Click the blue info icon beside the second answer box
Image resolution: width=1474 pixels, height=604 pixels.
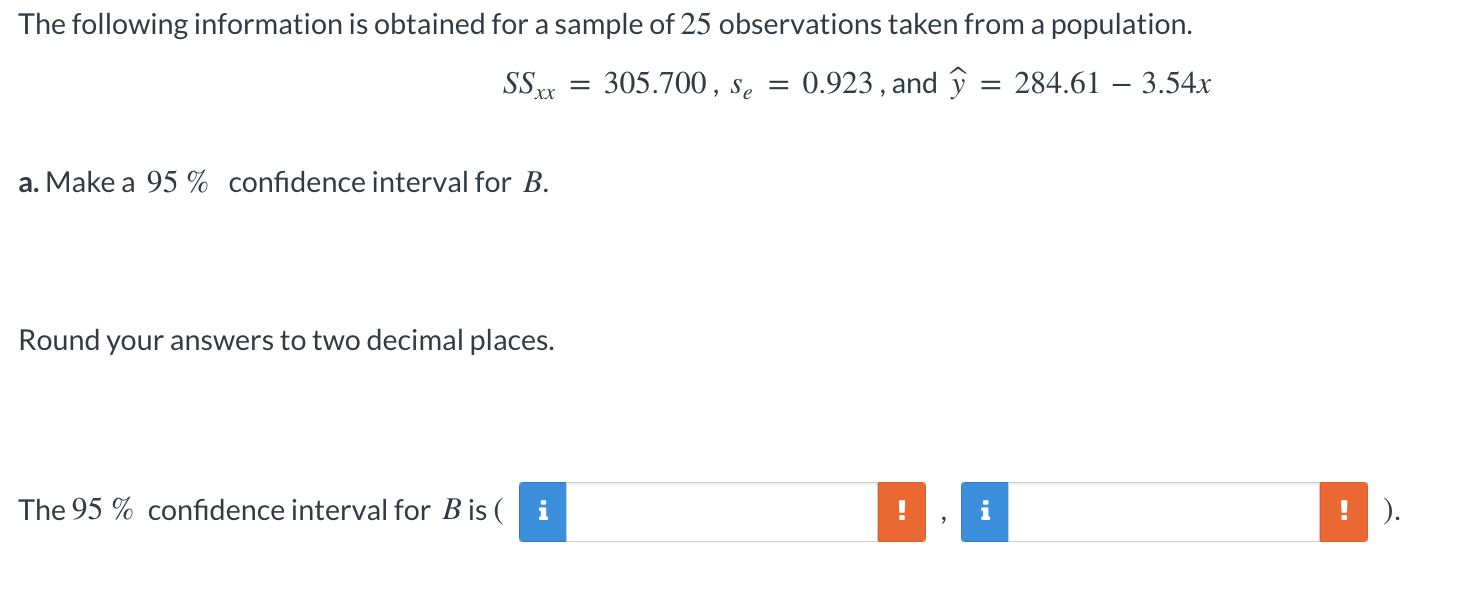tap(983, 511)
